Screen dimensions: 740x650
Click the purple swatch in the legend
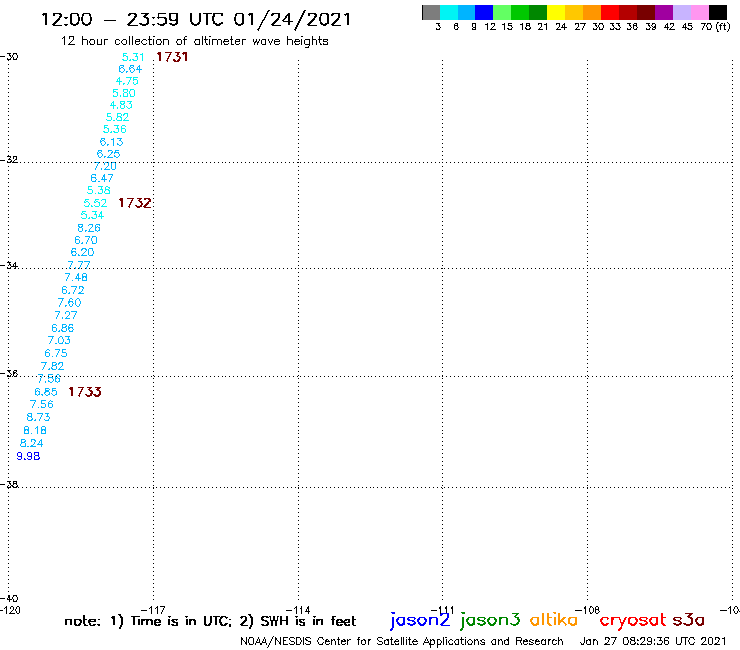(664, 12)
